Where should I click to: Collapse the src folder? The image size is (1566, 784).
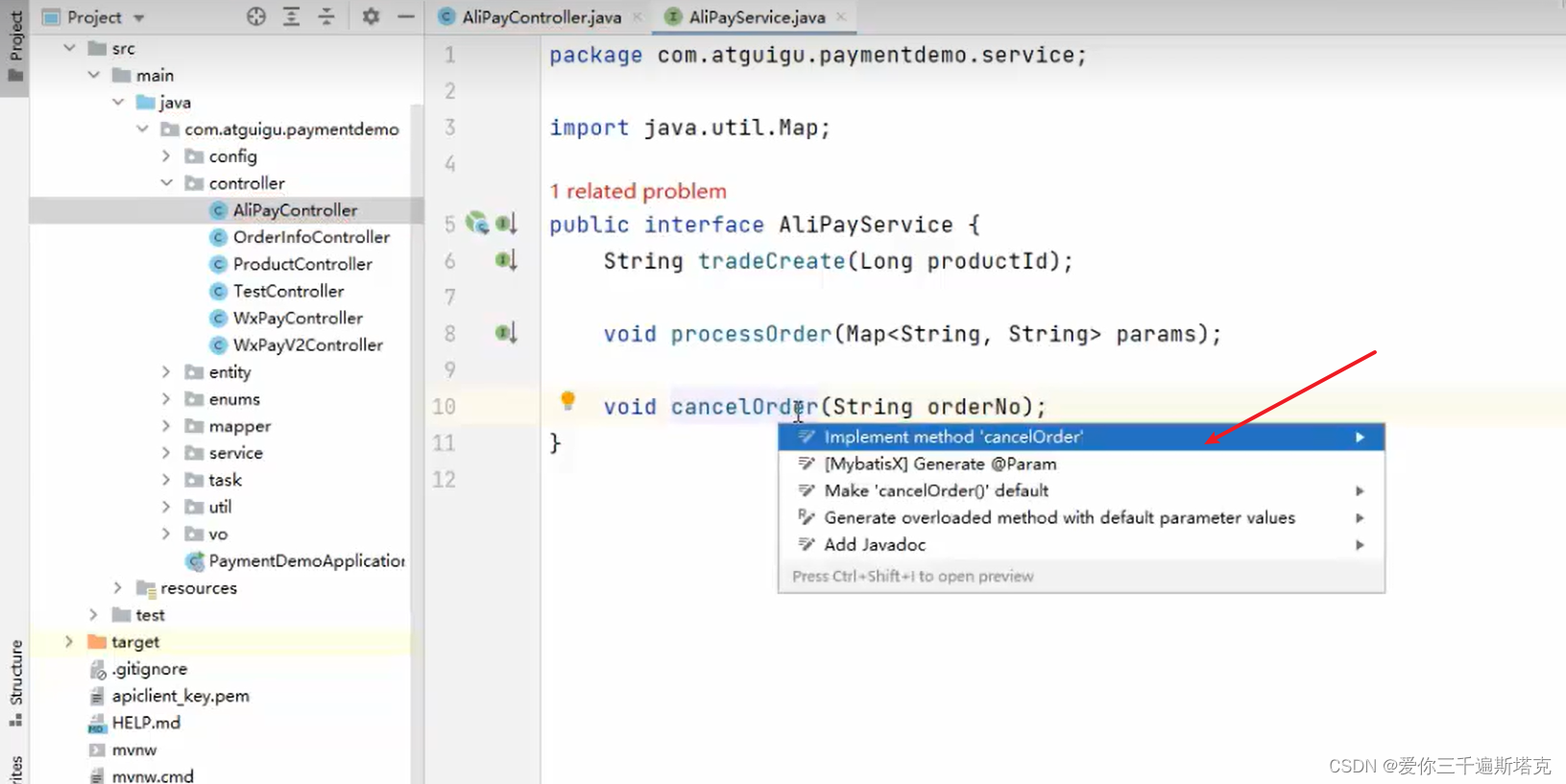(69, 47)
